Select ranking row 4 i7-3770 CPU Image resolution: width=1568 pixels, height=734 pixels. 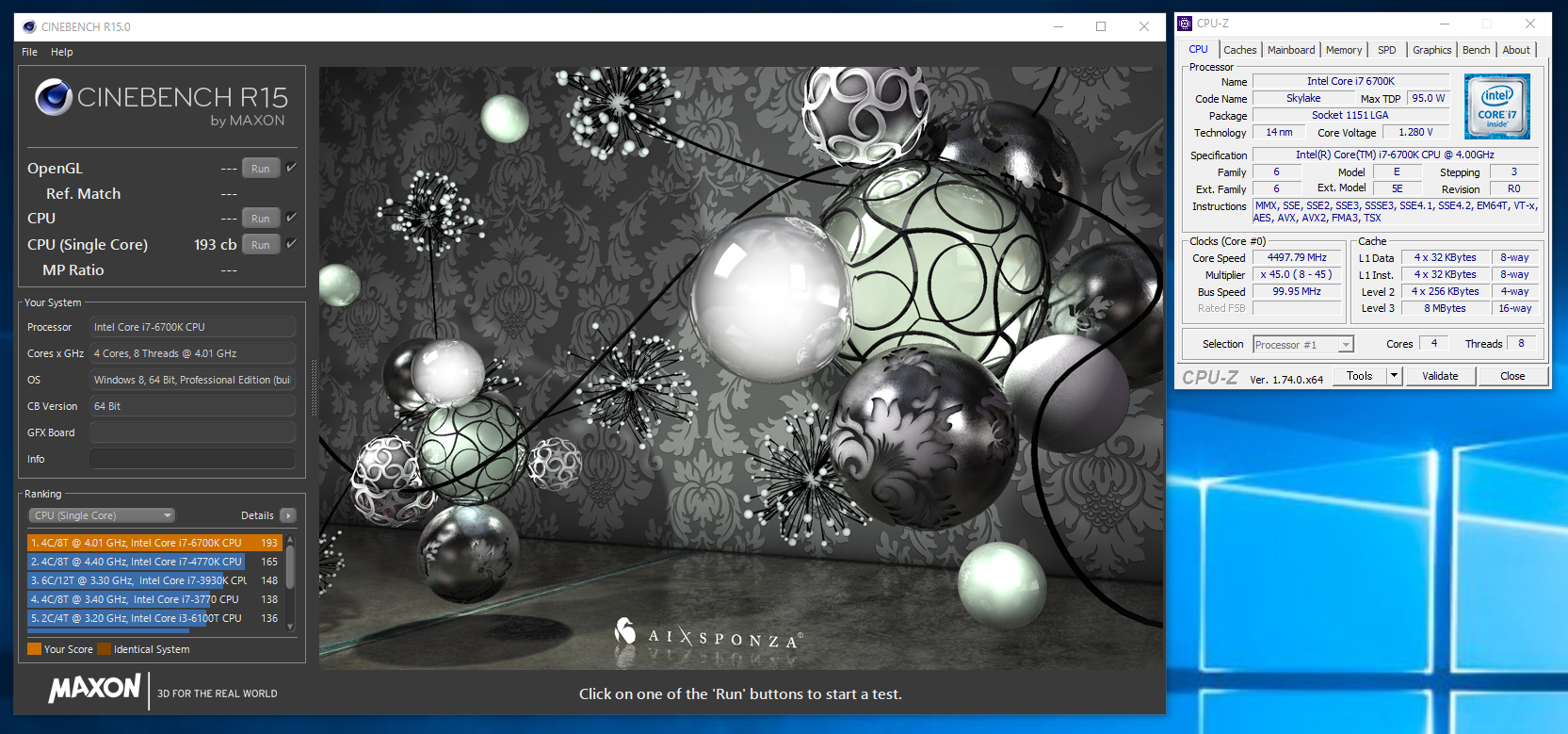point(155,599)
